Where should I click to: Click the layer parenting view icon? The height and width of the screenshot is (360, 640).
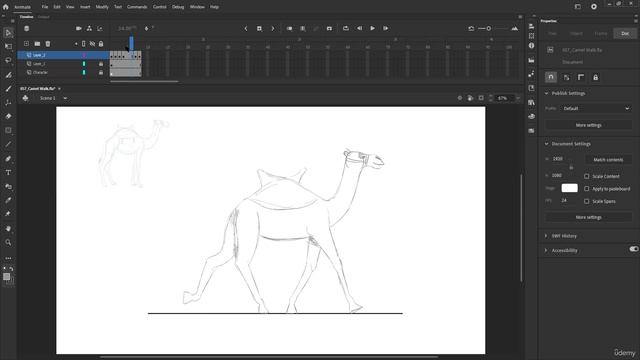pyautogui.click(x=89, y=29)
